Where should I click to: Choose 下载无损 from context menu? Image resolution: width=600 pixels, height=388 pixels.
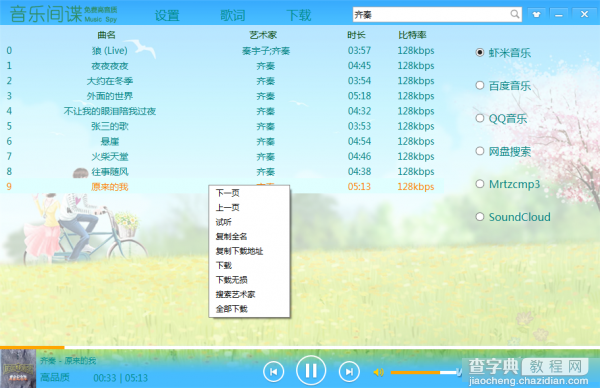tap(249, 280)
